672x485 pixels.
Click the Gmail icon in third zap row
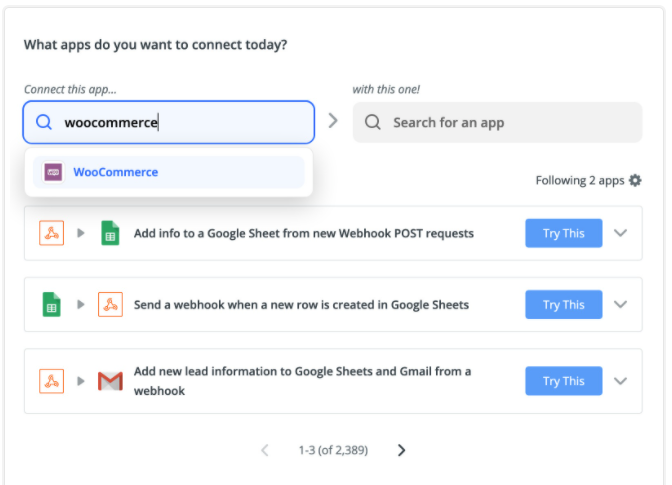tap(110, 381)
